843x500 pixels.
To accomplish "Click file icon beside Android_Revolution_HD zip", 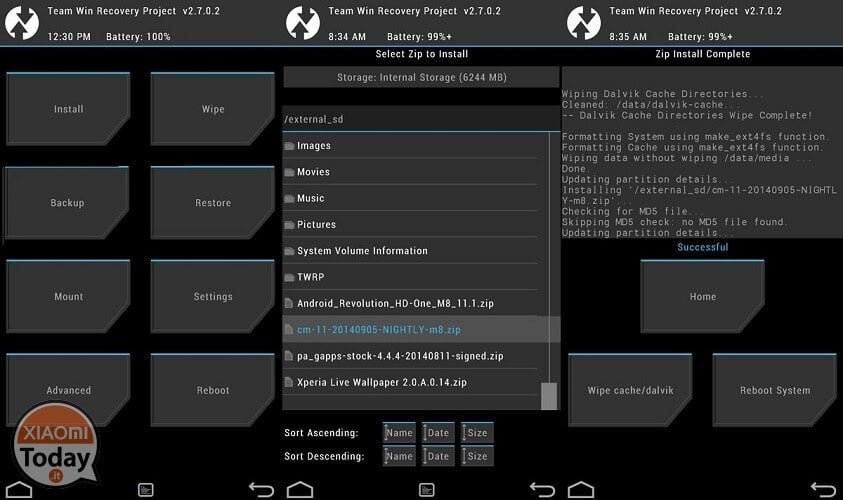I will point(289,303).
